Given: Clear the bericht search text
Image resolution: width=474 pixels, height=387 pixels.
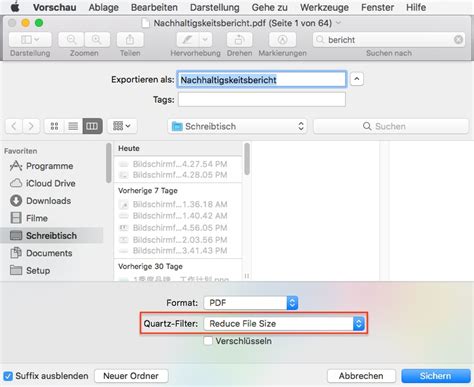Looking at the screenshot, I should (458, 40).
